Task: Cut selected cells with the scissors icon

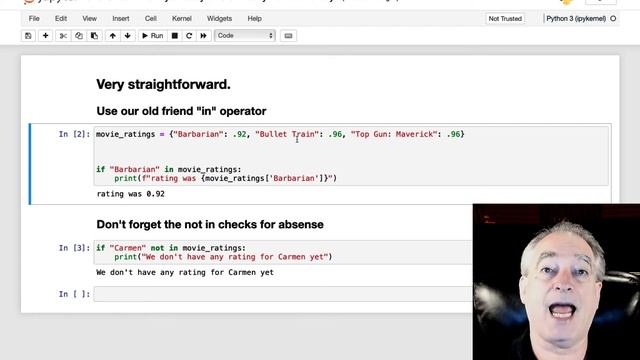Action: pyautogui.click(x=63, y=36)
